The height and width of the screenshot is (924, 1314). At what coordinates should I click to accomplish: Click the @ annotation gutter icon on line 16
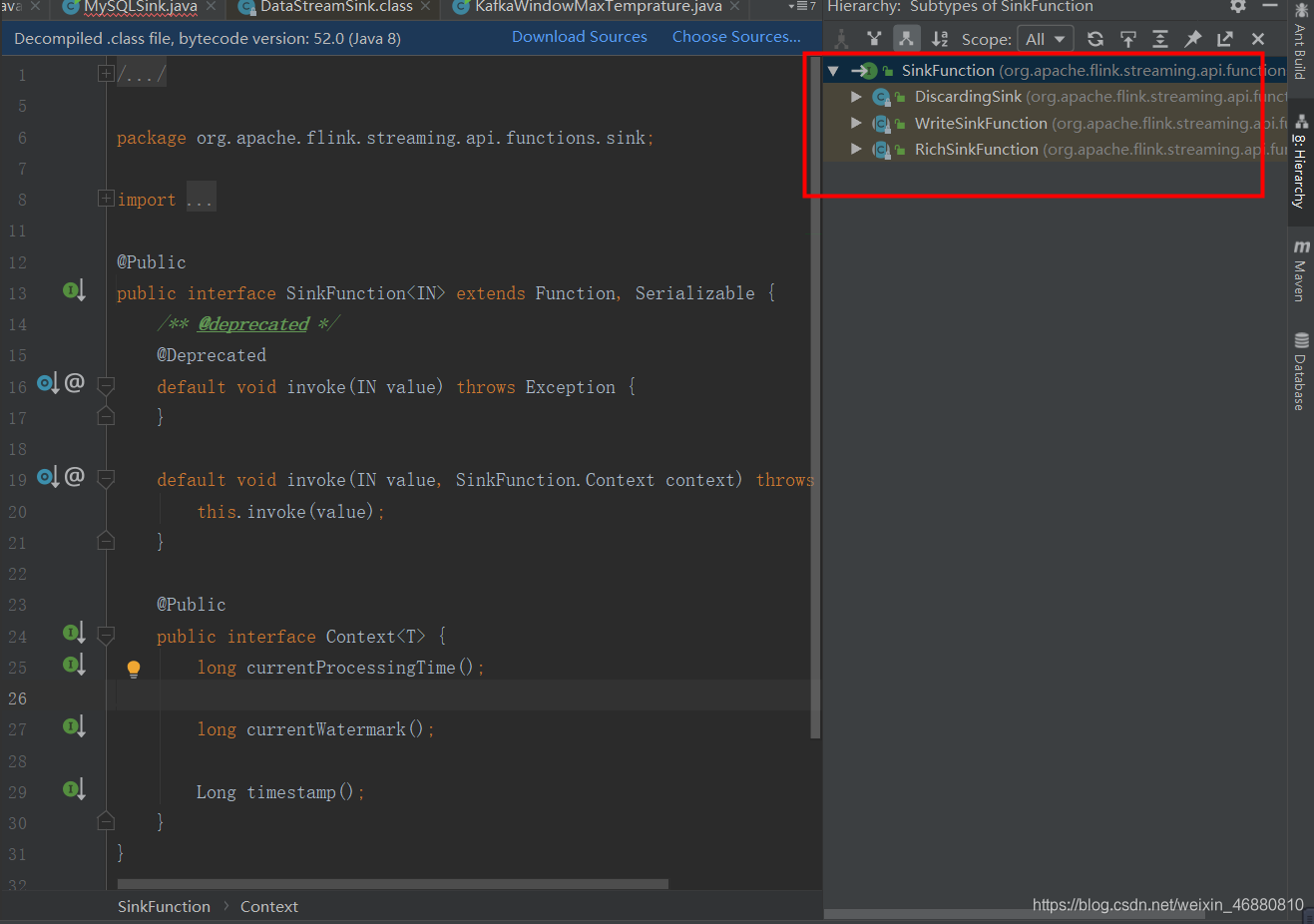75,382
